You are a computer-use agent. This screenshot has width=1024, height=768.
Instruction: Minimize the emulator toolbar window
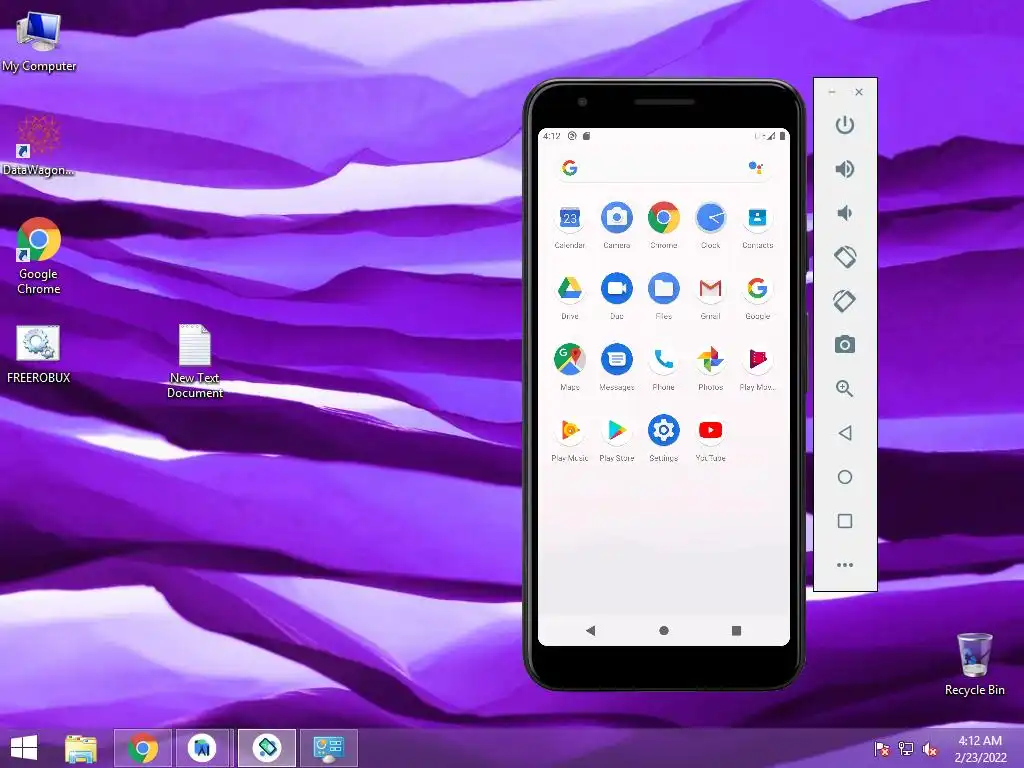(x=832, y=92)
